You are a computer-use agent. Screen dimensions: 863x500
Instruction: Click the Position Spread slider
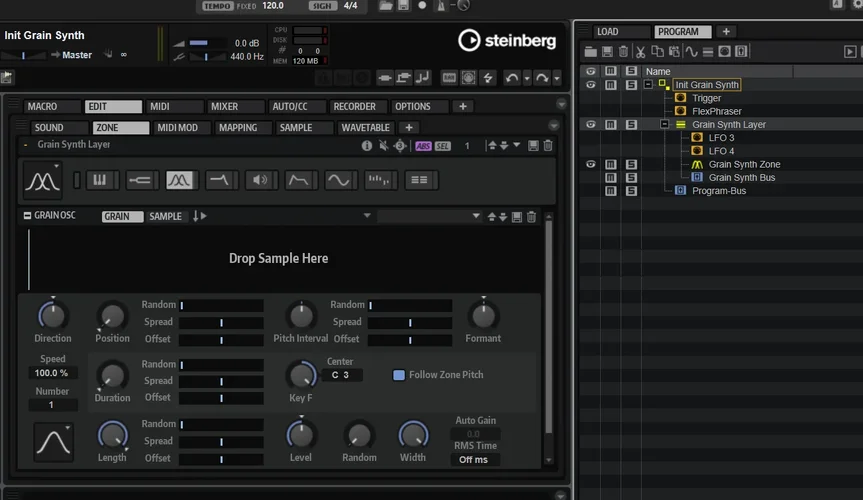221,322
